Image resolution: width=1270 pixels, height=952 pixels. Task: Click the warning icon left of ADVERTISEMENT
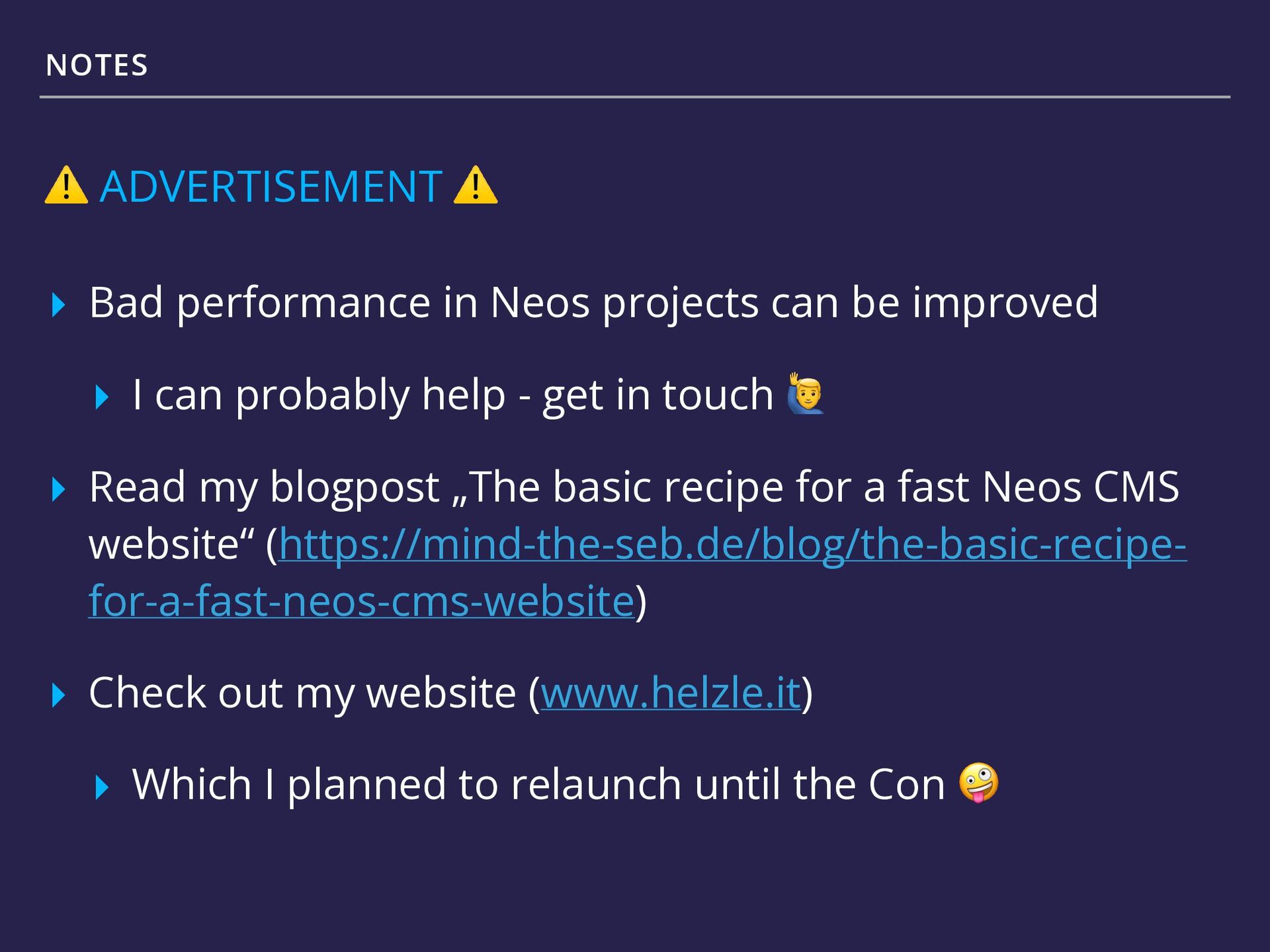[66, 186]
